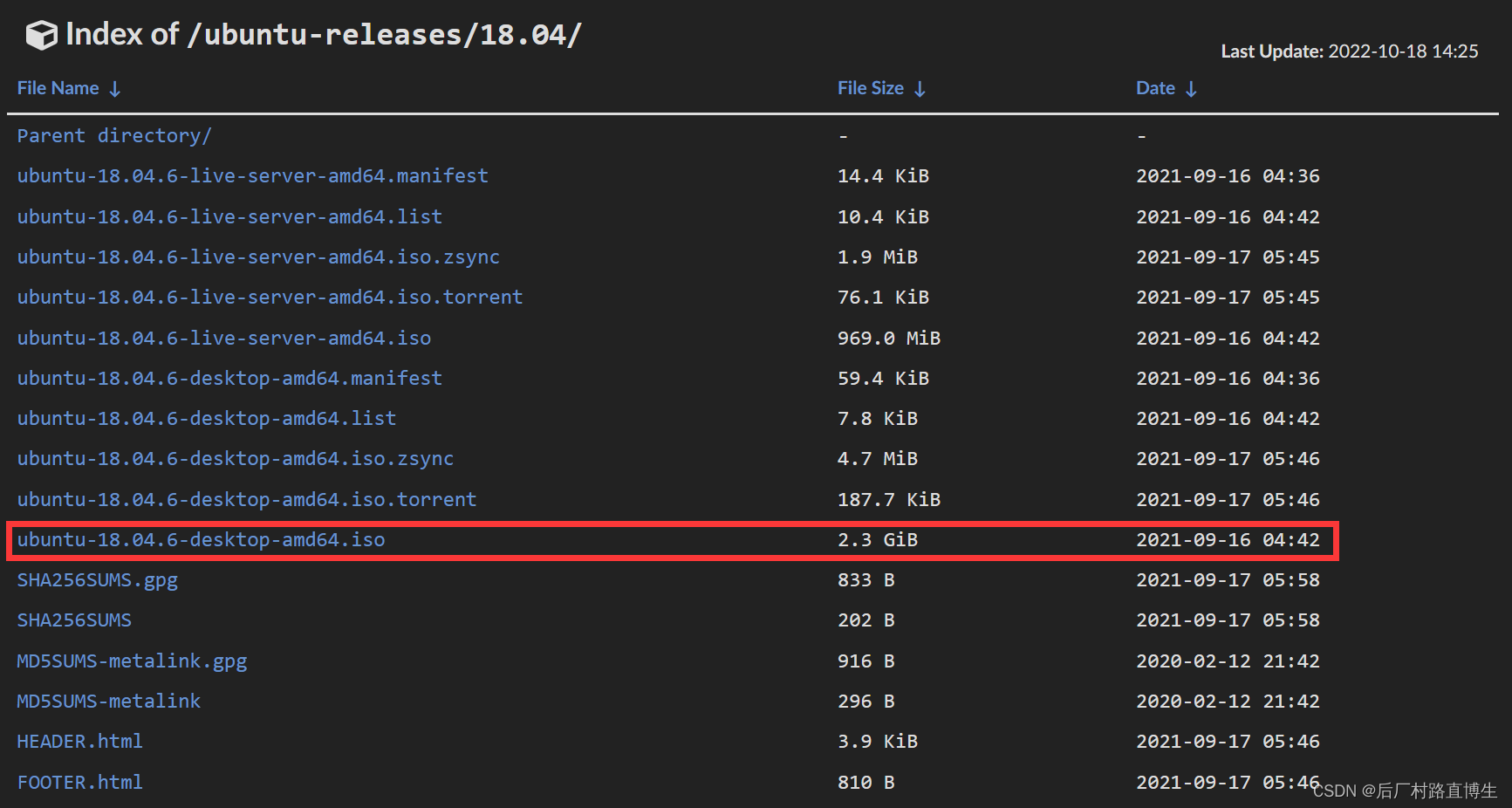Open ubuntu-18.04.6-desktop-amd64.list
This screenshot has height=808, width=1512.
[206, 418]
